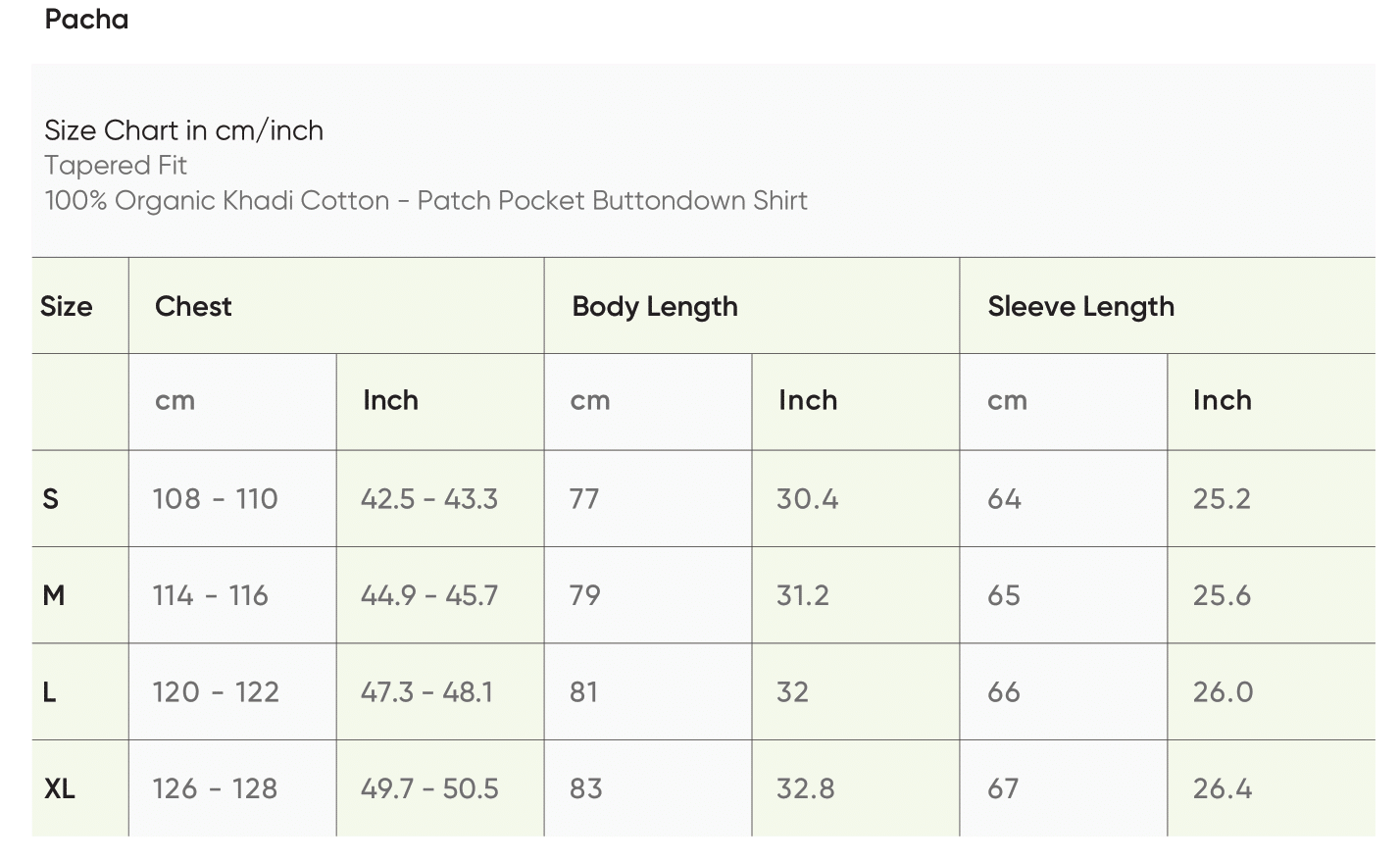The image size is (1400, 861).
Task: Select the M size row label
Action: (54, 595)
